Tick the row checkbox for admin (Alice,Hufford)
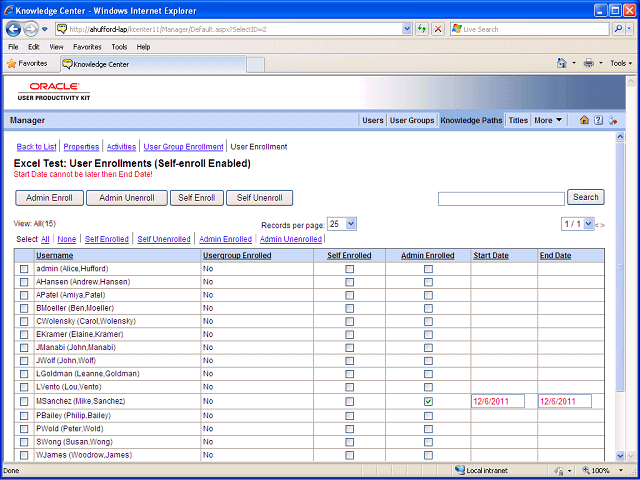This screenshot has width=640, height=480. tap(24, 269)
